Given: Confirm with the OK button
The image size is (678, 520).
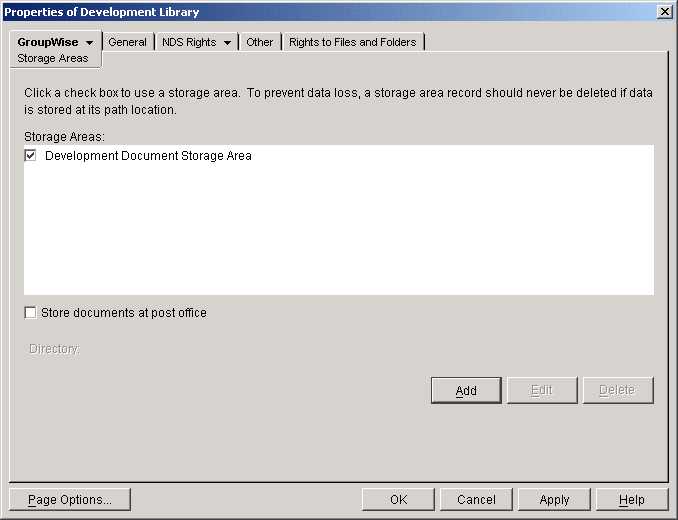Looking at the screenshot, I should (x=398, y=500).
